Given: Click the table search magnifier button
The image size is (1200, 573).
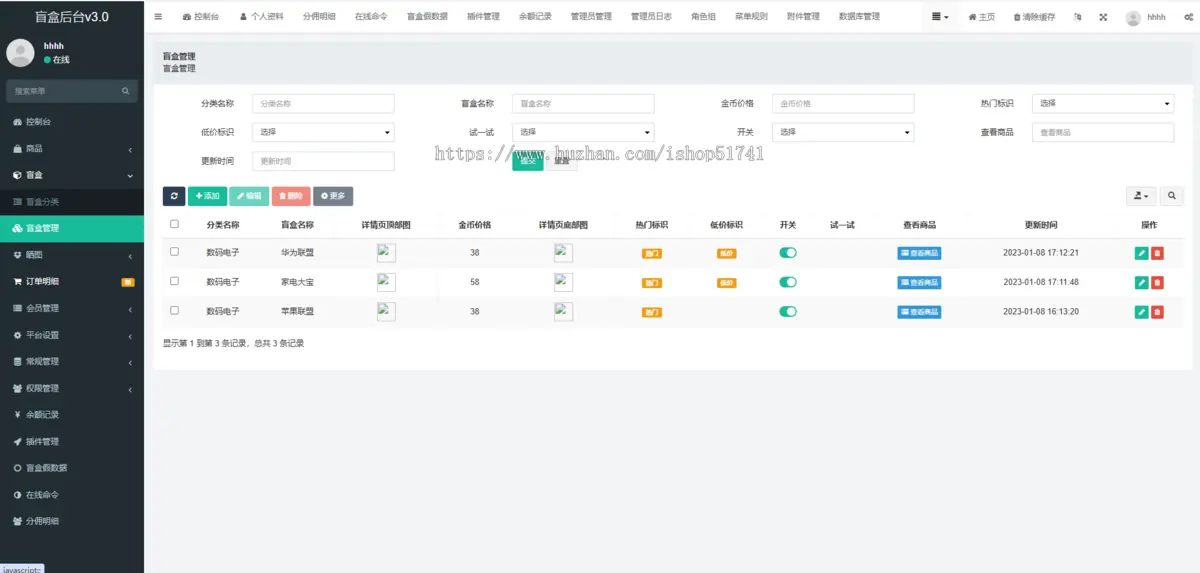Looking at the screenshot, I should coord(1172,196).
